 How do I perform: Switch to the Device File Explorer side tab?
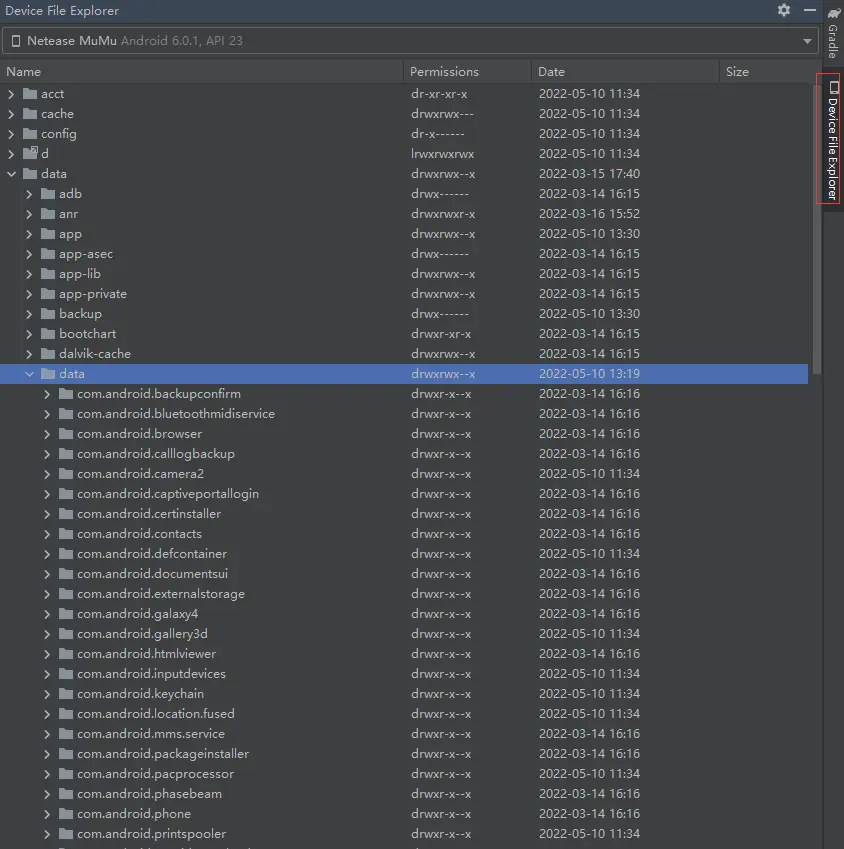832,140
